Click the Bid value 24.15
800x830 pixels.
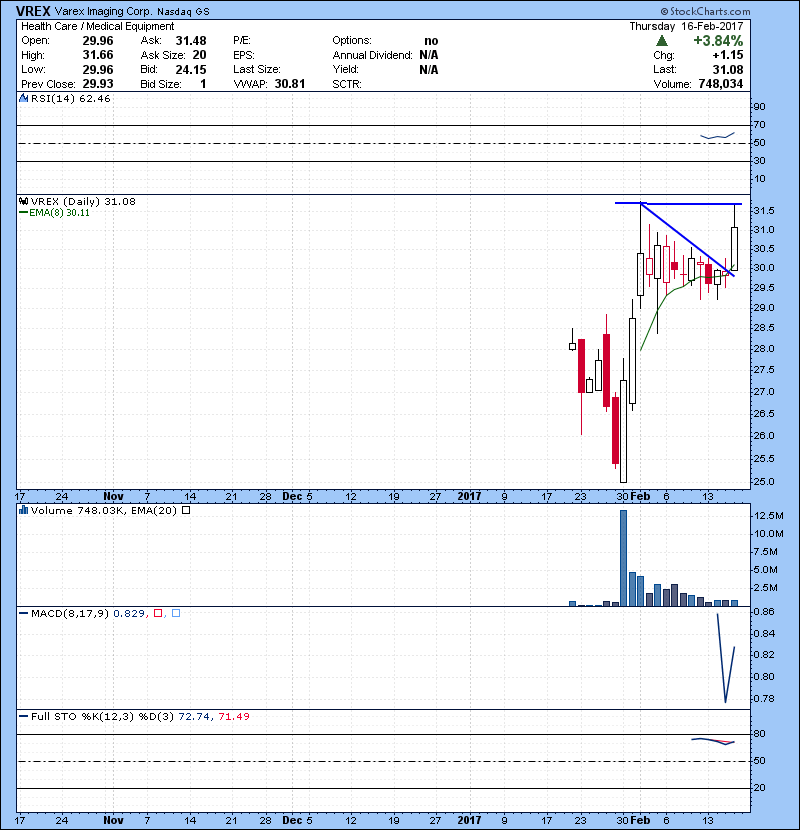coord(191,69)
